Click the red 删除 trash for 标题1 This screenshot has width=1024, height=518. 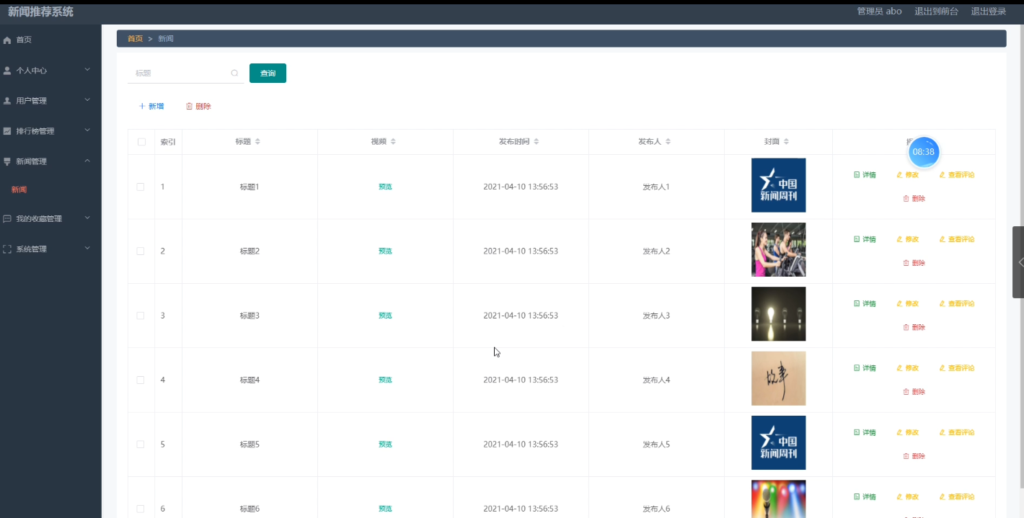[x=914, y=198]
